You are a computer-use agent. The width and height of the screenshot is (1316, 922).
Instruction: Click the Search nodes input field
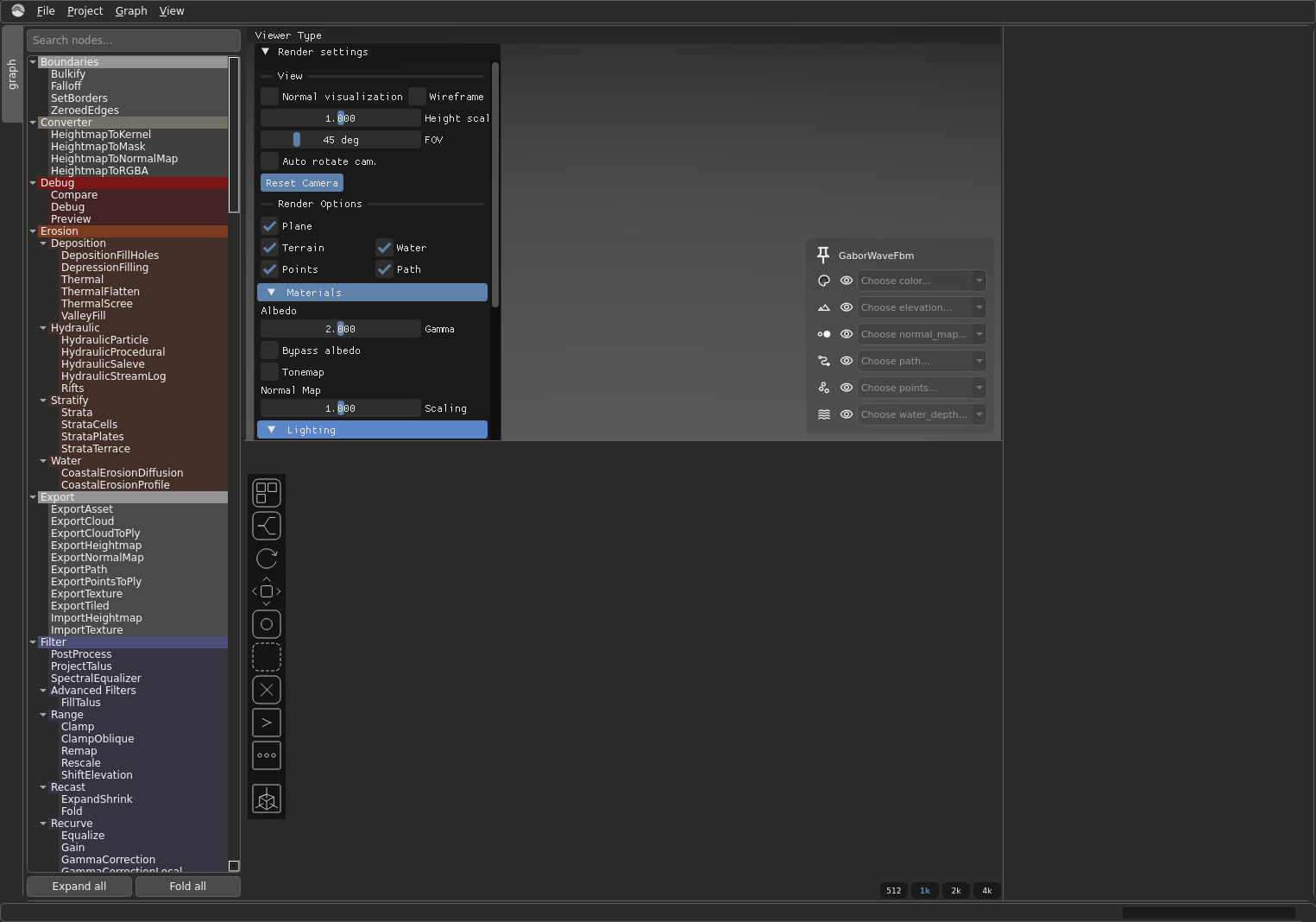click(x=134, y=41)
